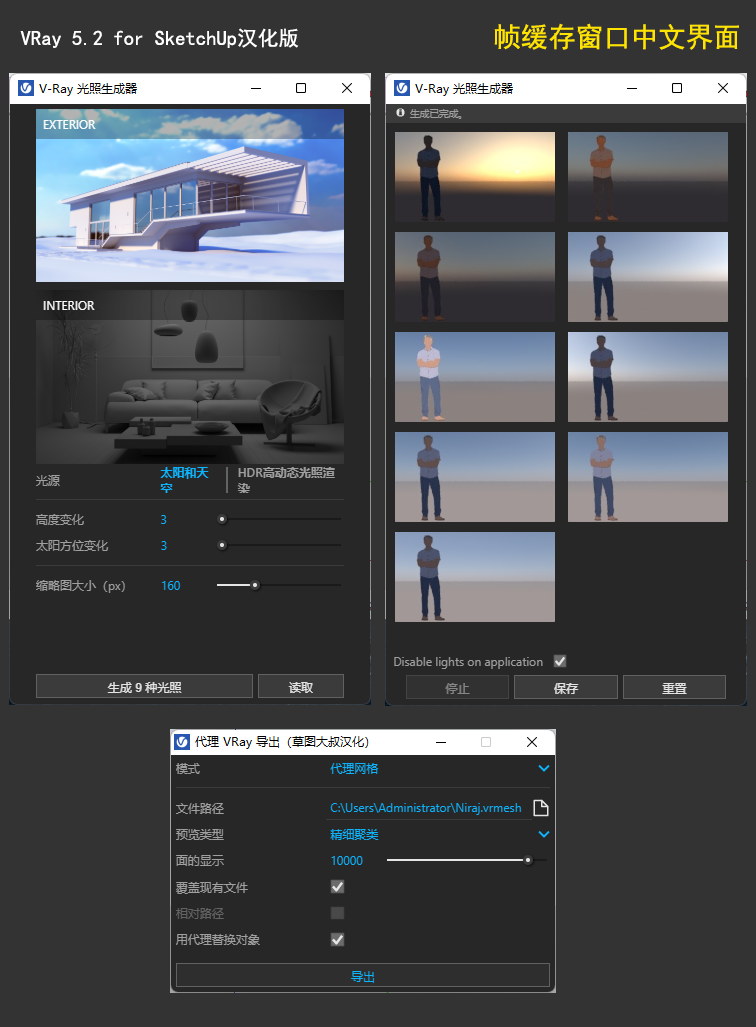The height and width of the screenshot is (1027, 756).
Task: Open file browse icon next to file path
Action: point(540,808)
